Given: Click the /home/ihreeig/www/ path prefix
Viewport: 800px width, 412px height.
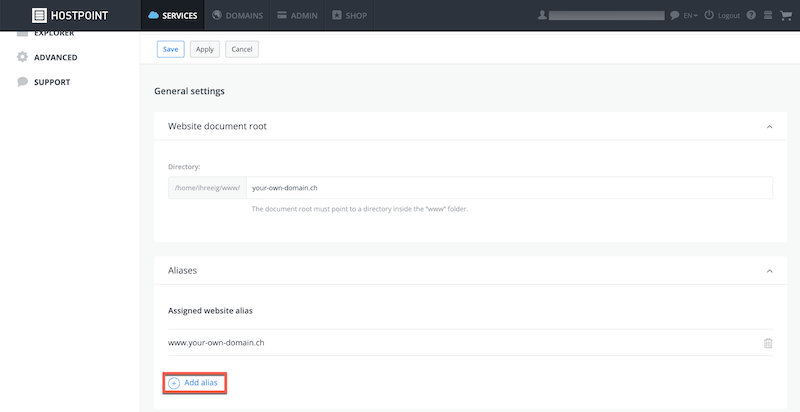Looking at the screenshot, I should 207,188.
